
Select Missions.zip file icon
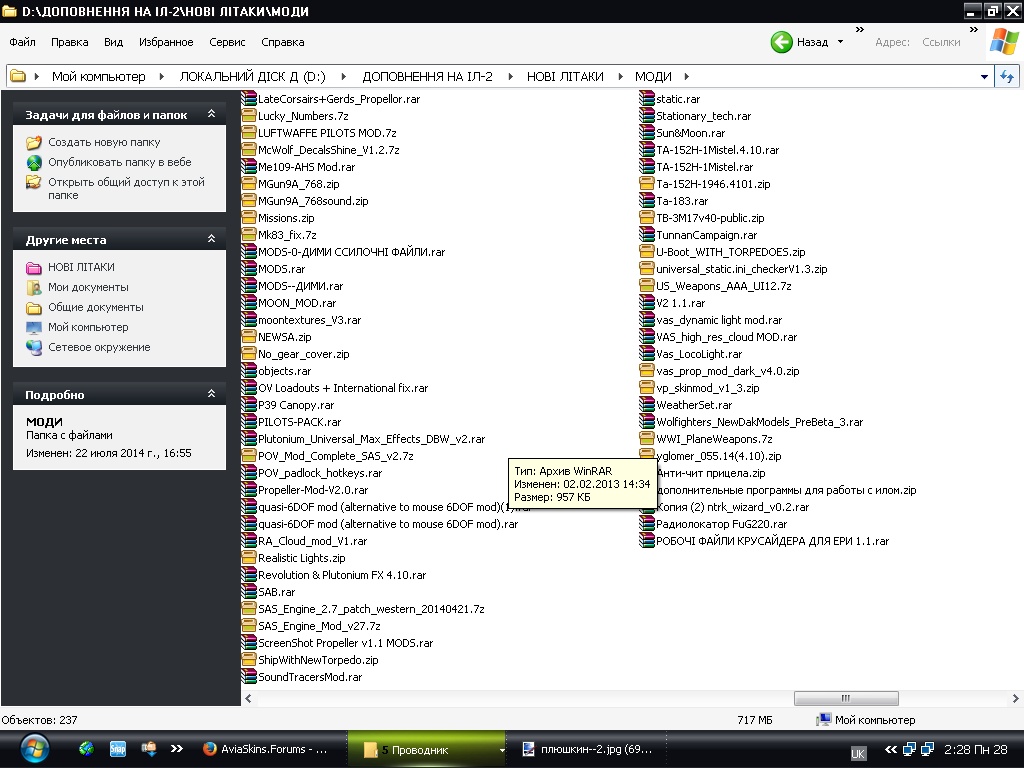(248, 217)
